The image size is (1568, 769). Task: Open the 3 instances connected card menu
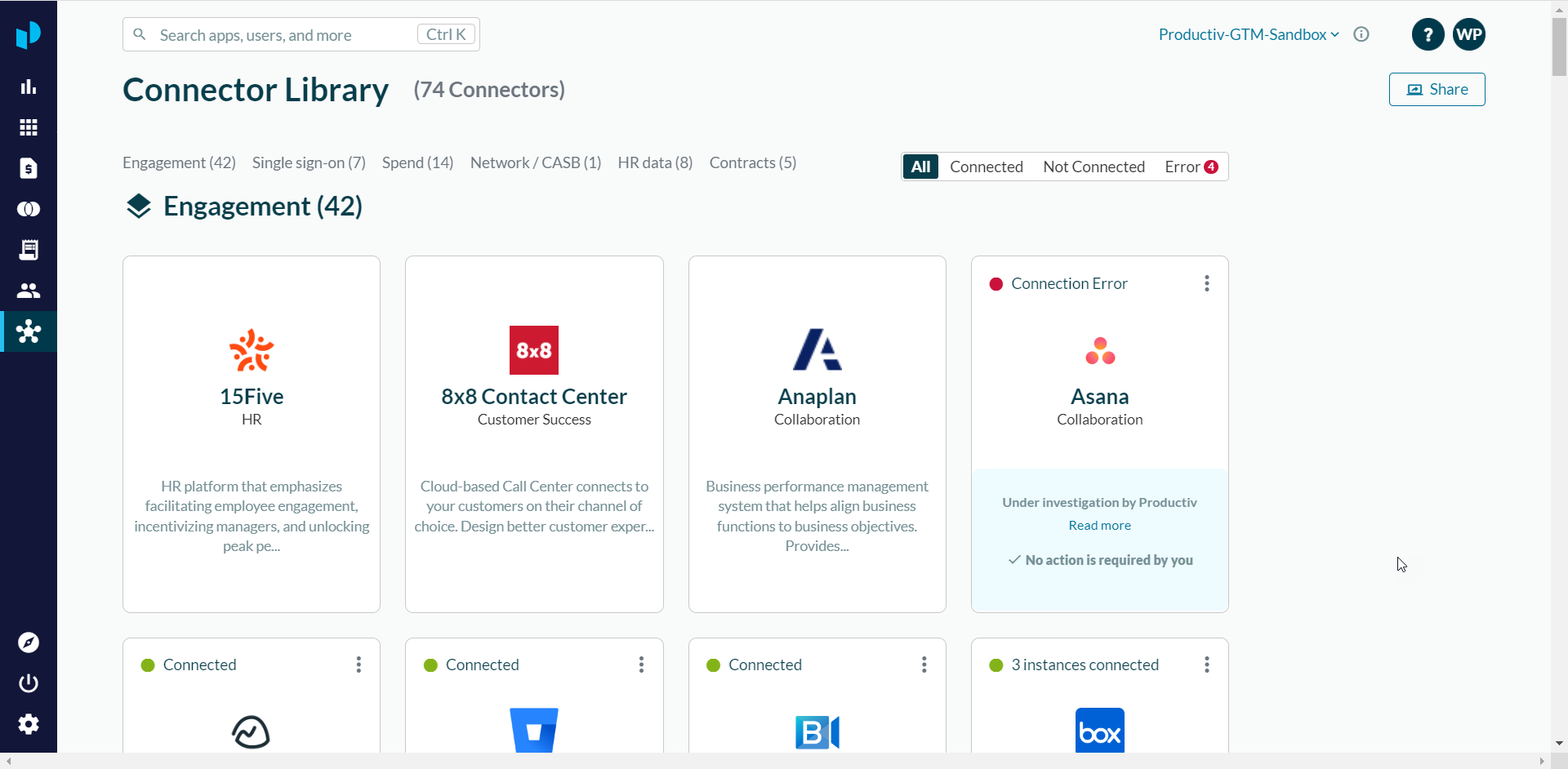click(1206, 665)
